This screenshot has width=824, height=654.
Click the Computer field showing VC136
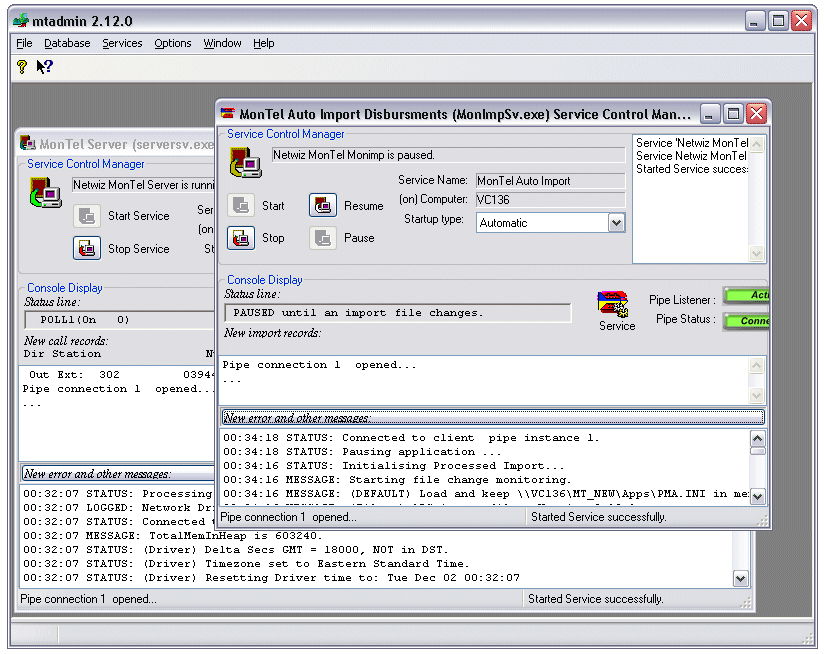point(550,200)
